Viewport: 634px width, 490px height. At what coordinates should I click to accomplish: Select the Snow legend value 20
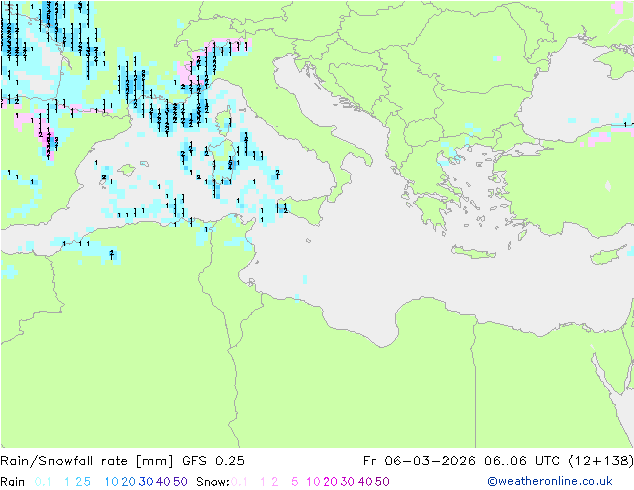click(x=330, y=482)
